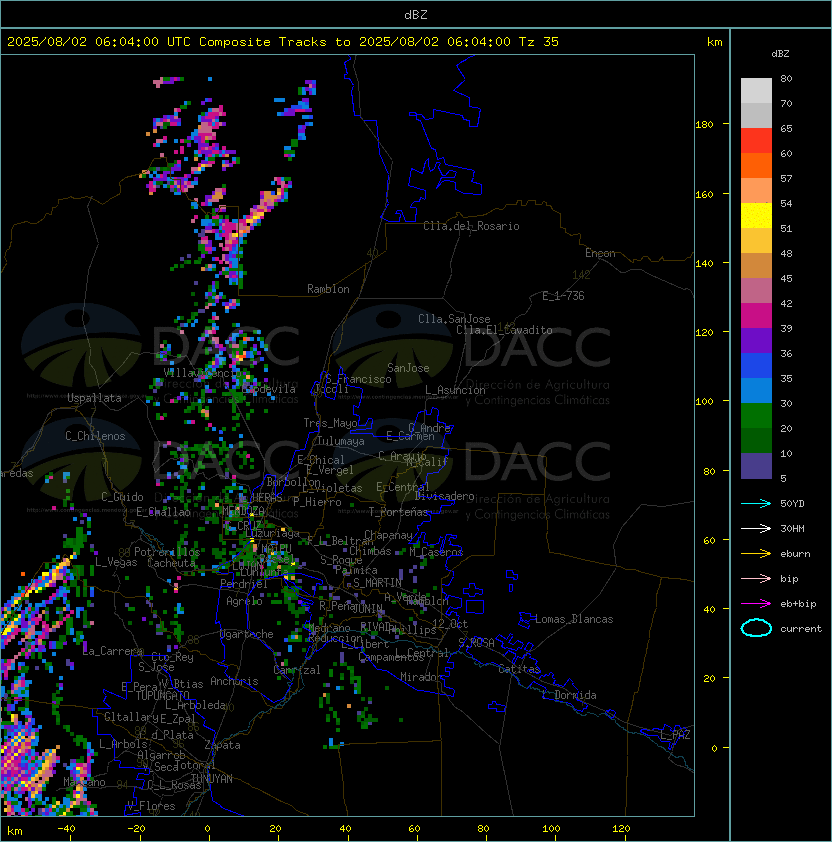This screenshot has width=832, height=842.
Task: Click the 'L_Asuncion' map label
Action: click(455, 390)
